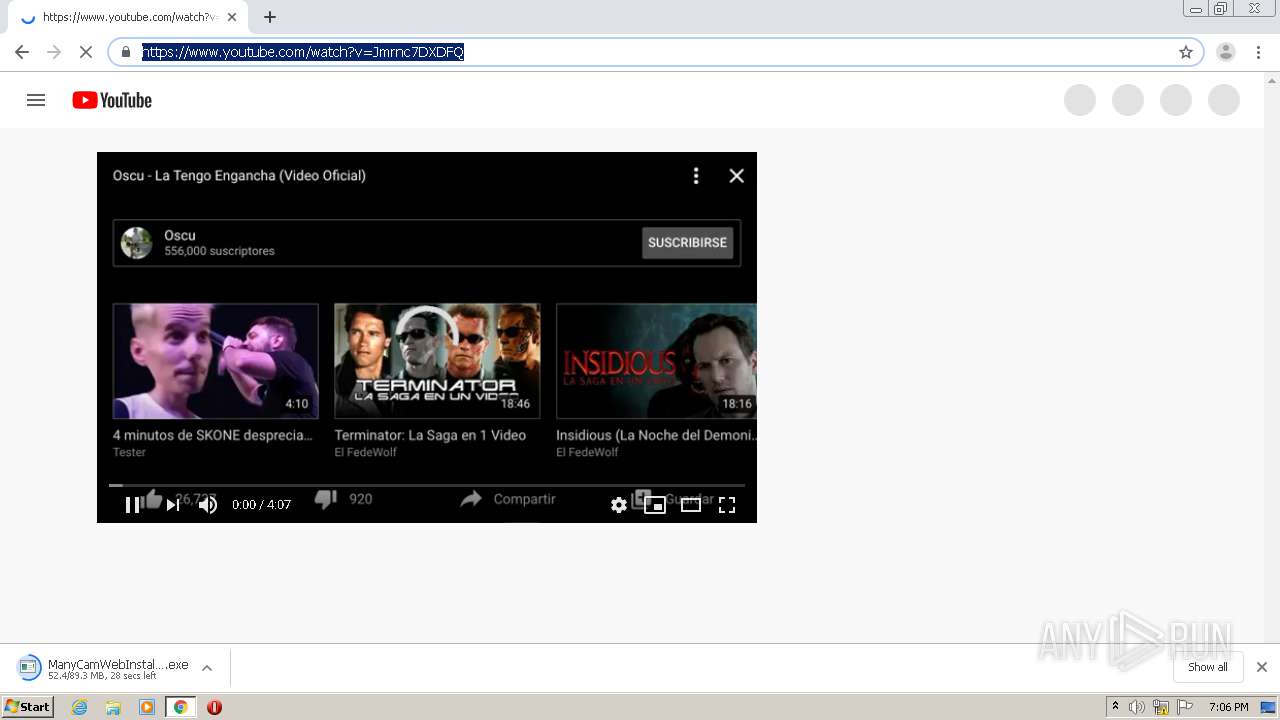Image resolution: width=1280 pixels, height=720 pixels.
Task: Open the taskbar clock showing 7:06 PM
Action: pos(1228,707)
